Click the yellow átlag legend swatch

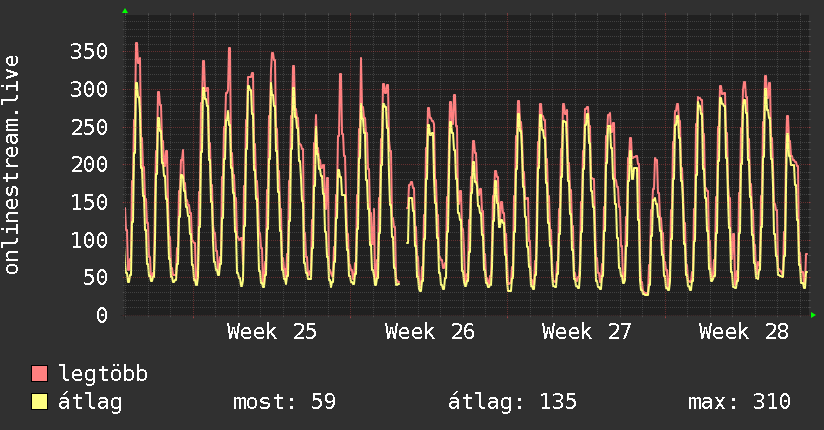pos(39,402)
